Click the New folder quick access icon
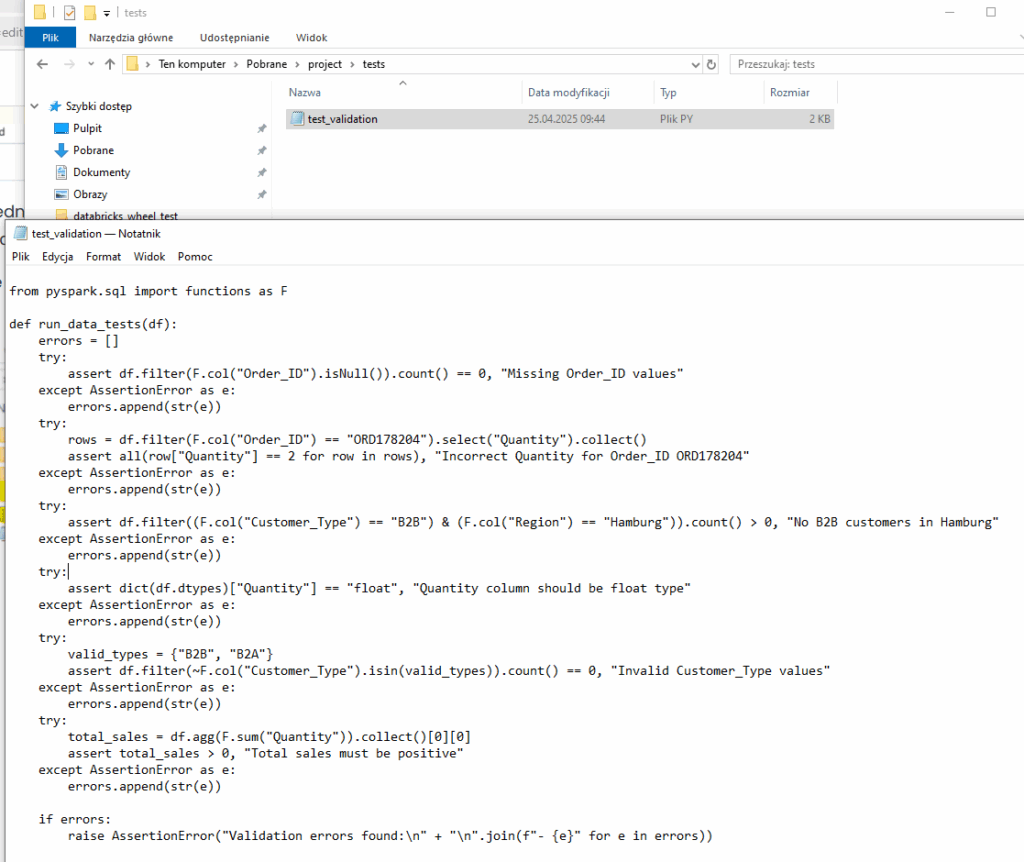 pos(89,13)
